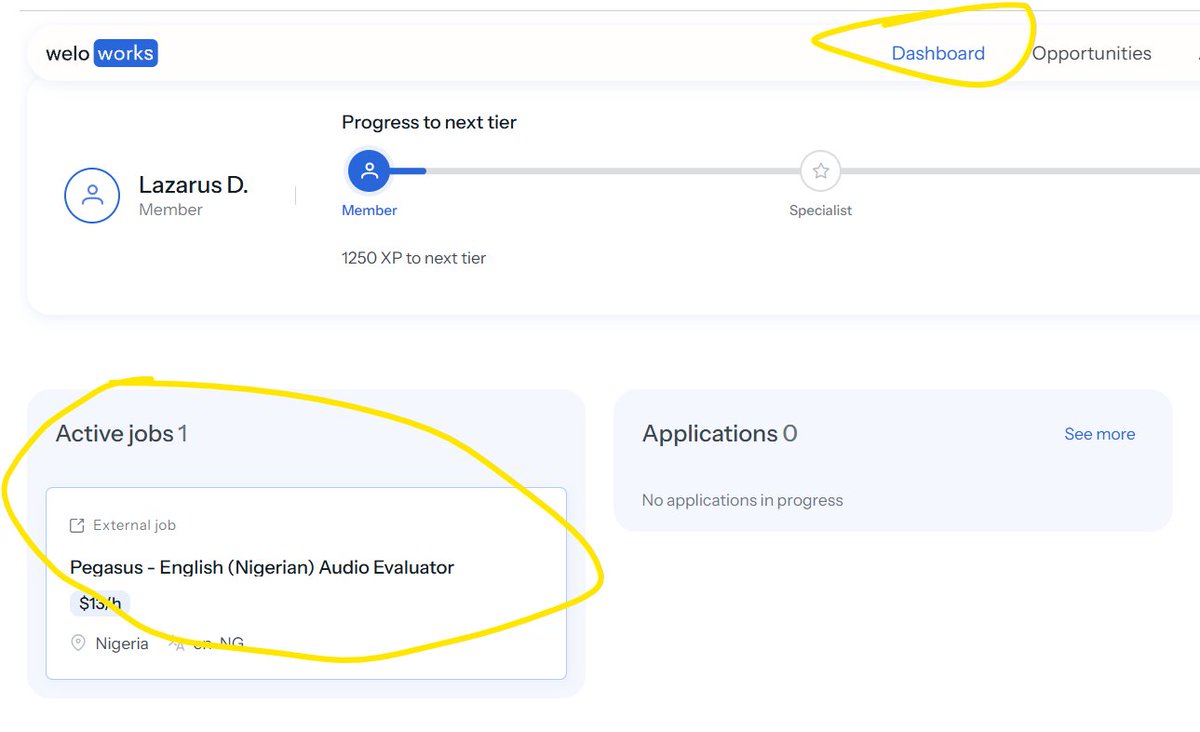The height and width of the screenshot is (732, 1200).
Task: Open the Pegasus Audio Evaluator job title
Action: click(262, 567)
